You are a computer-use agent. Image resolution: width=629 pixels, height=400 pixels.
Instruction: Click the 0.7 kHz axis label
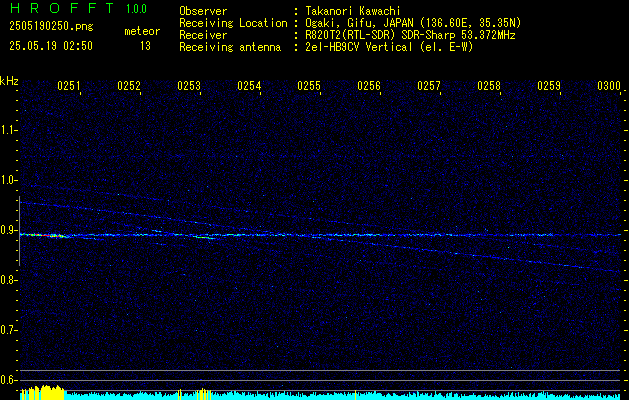click(7, 330)
